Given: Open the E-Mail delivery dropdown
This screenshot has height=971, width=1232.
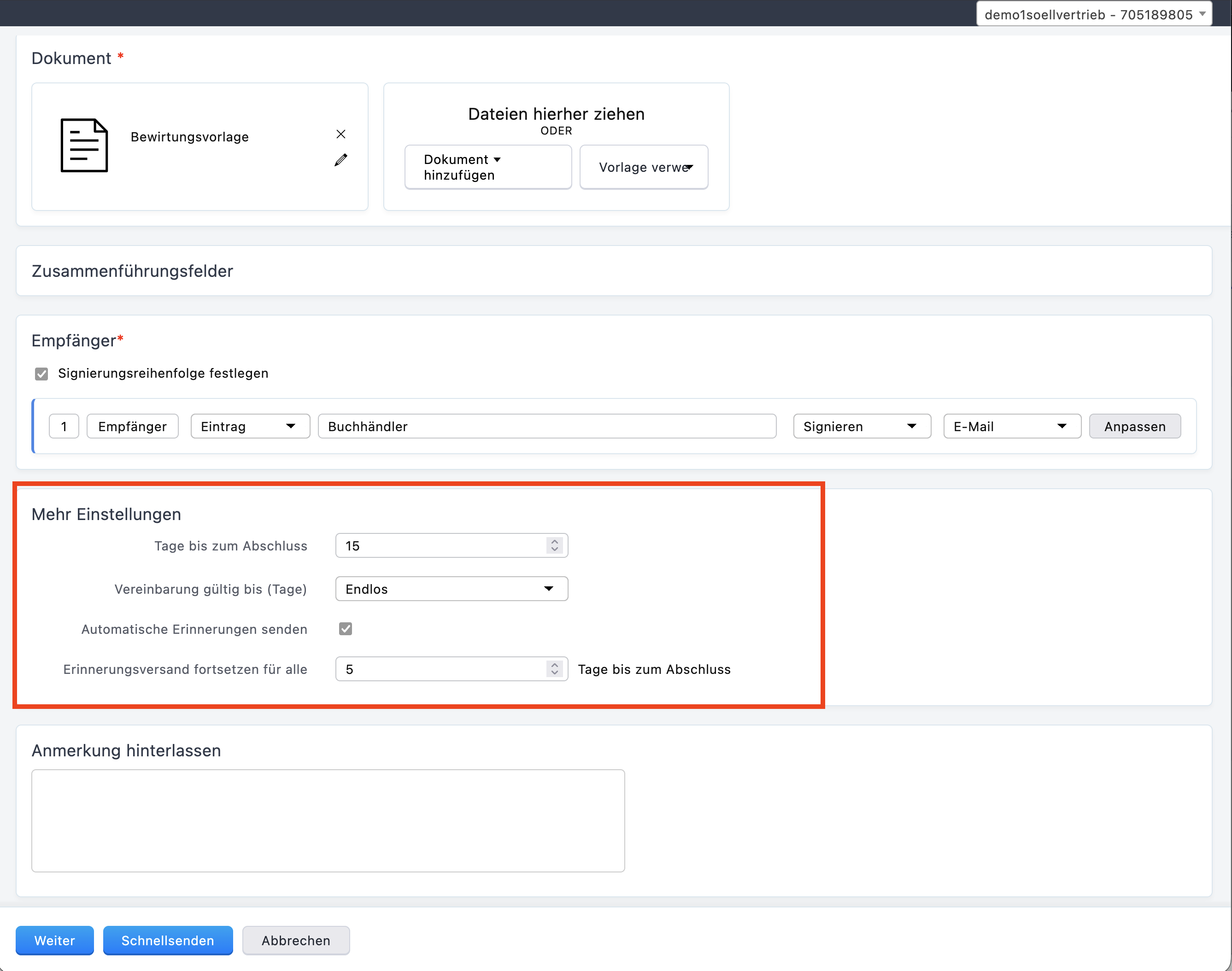Looking at the screenshot, I should coord(1012,427).
